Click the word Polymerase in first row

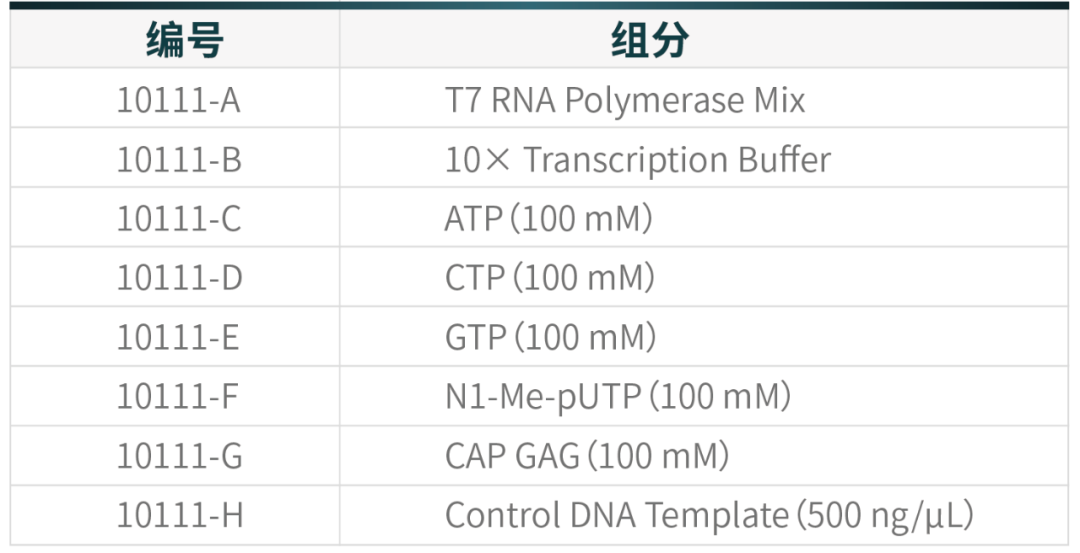point(654,101)
